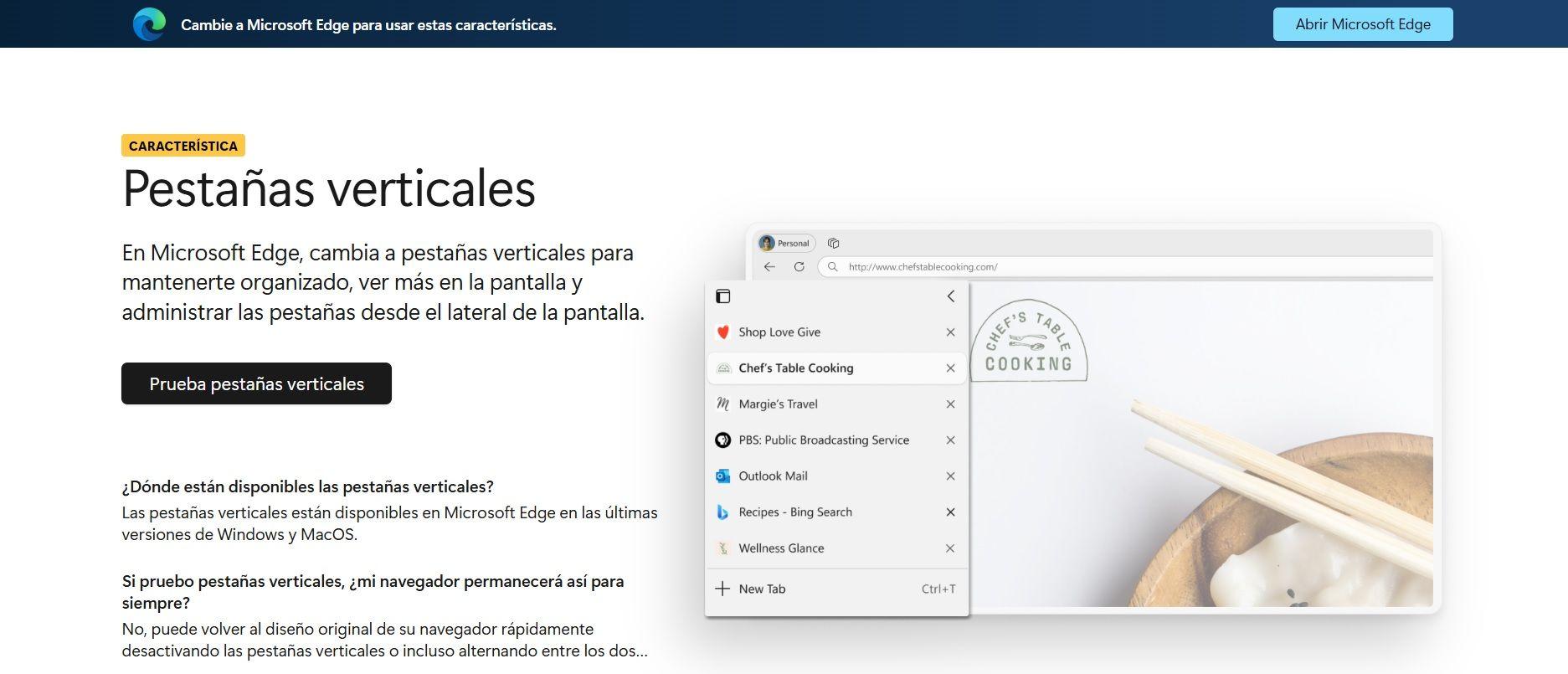Select the Chef's Table Cooking tab
The height and width of the screenshot is (674, 1568).
click(837, 368)
